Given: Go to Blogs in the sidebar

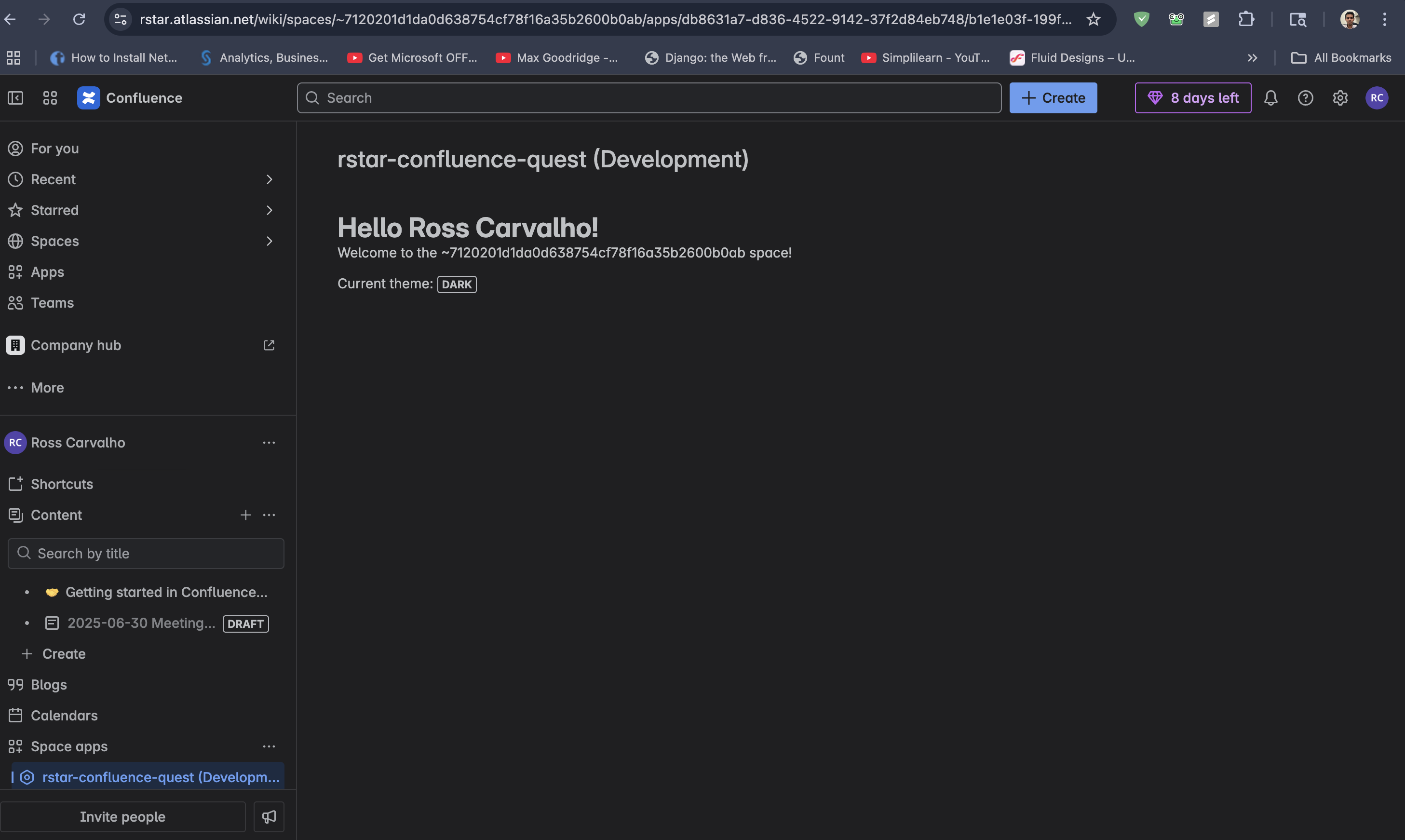Looking at the screenshot, I should (x=49, y=685).
